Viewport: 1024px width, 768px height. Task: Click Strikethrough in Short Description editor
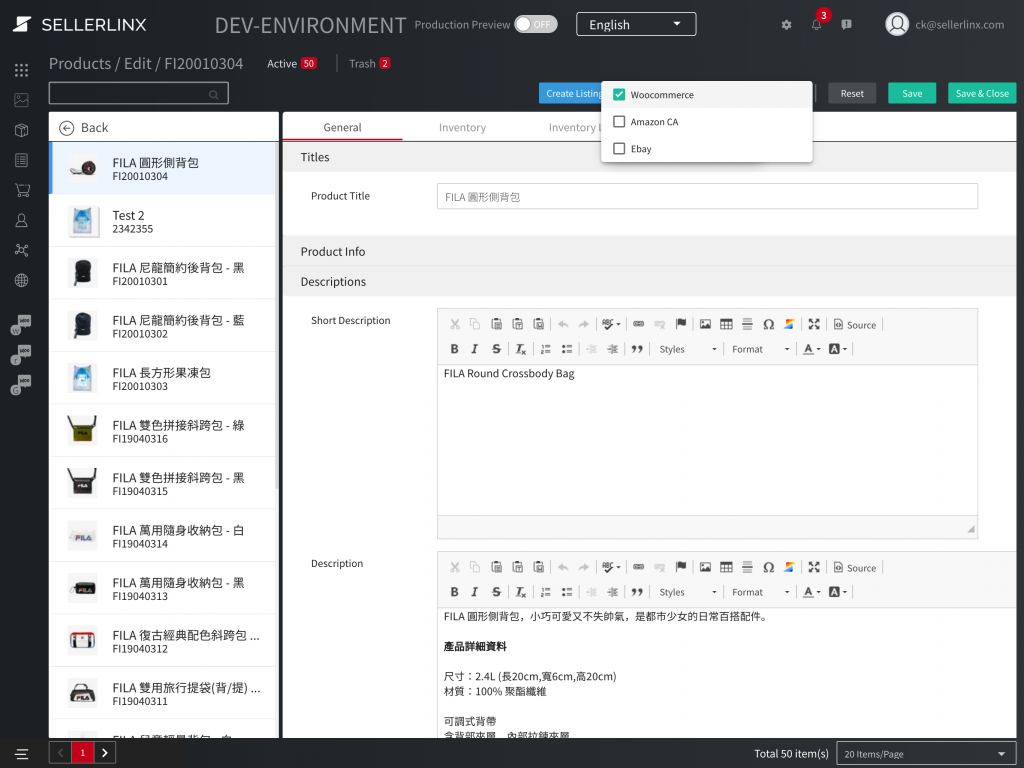pyautogui.click(x=496, y=349)
